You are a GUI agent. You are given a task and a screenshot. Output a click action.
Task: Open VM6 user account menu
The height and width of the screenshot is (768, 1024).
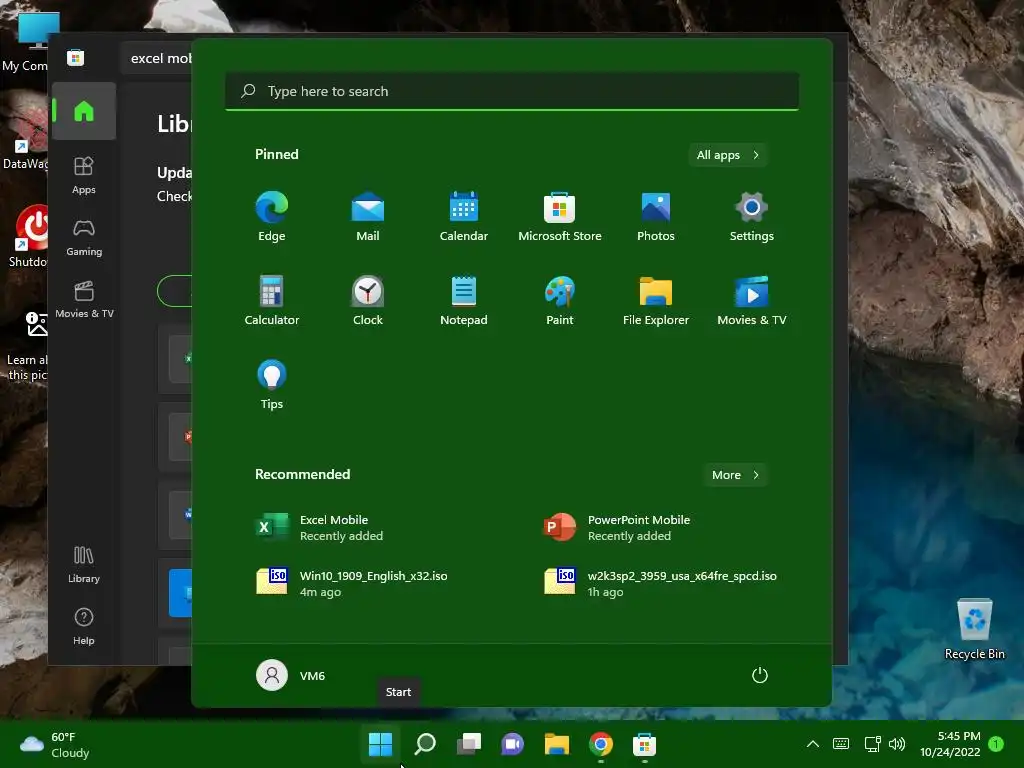click(x=291, y=675)
